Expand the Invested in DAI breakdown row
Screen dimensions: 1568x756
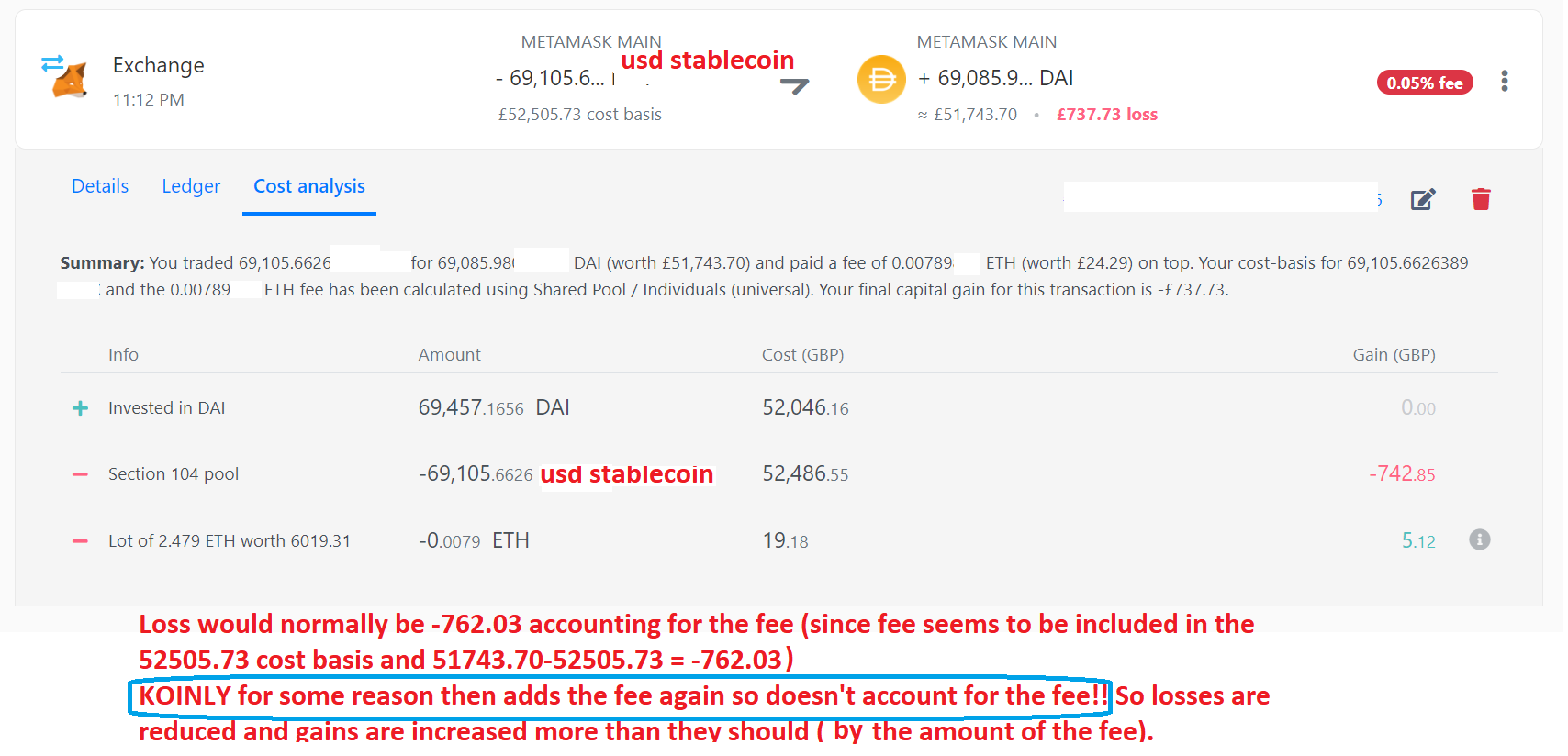coord(167,407)
